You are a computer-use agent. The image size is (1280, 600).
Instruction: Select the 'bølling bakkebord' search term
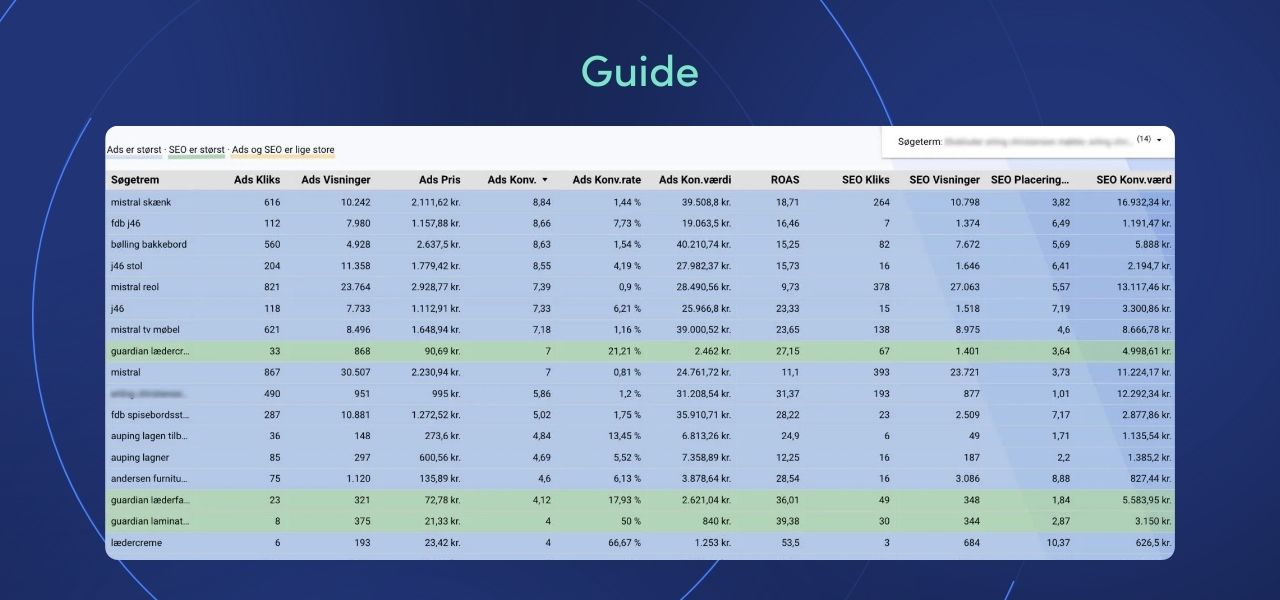click(148, 244)
